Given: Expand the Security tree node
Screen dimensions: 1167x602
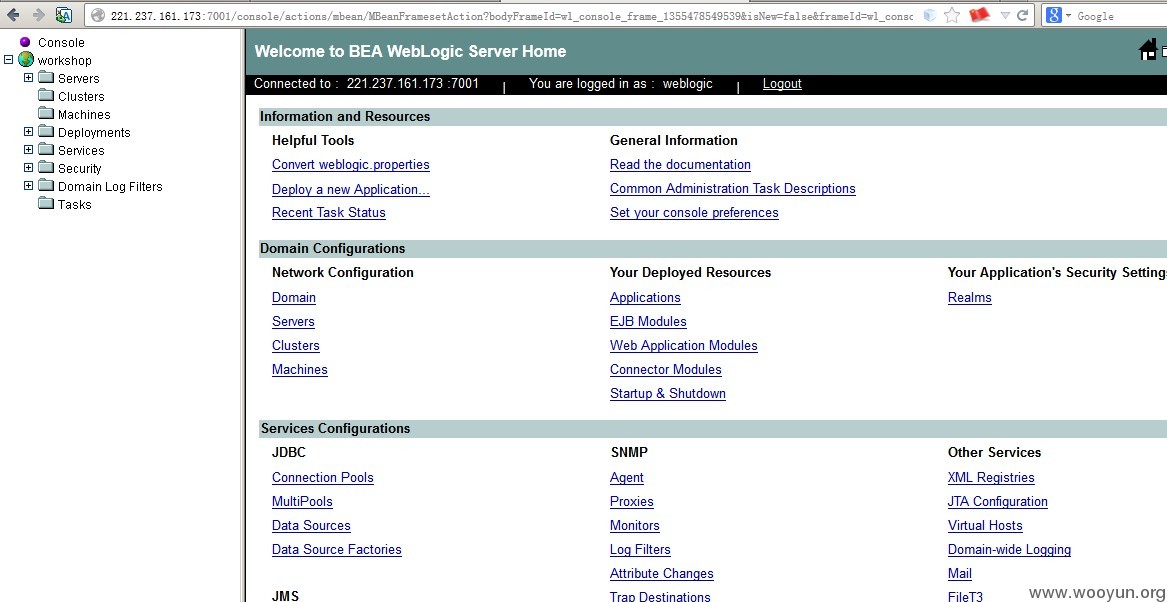Looking at the screenshot, I should (28, 167).
